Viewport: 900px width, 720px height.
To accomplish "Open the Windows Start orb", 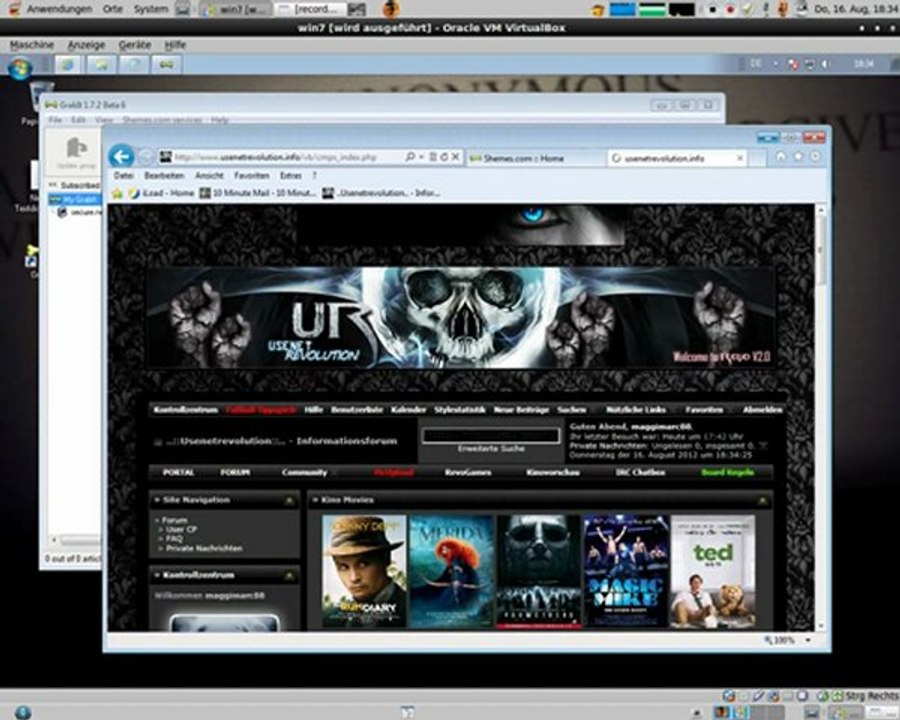I will (20, 68).
